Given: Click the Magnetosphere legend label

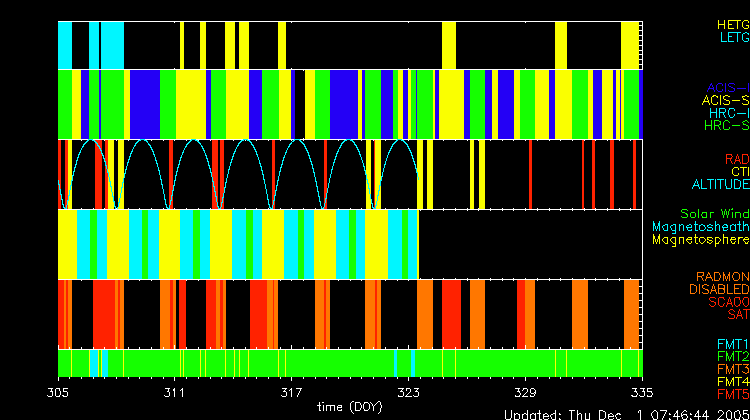Looking at the screenshot, I should tap(700, 240).
